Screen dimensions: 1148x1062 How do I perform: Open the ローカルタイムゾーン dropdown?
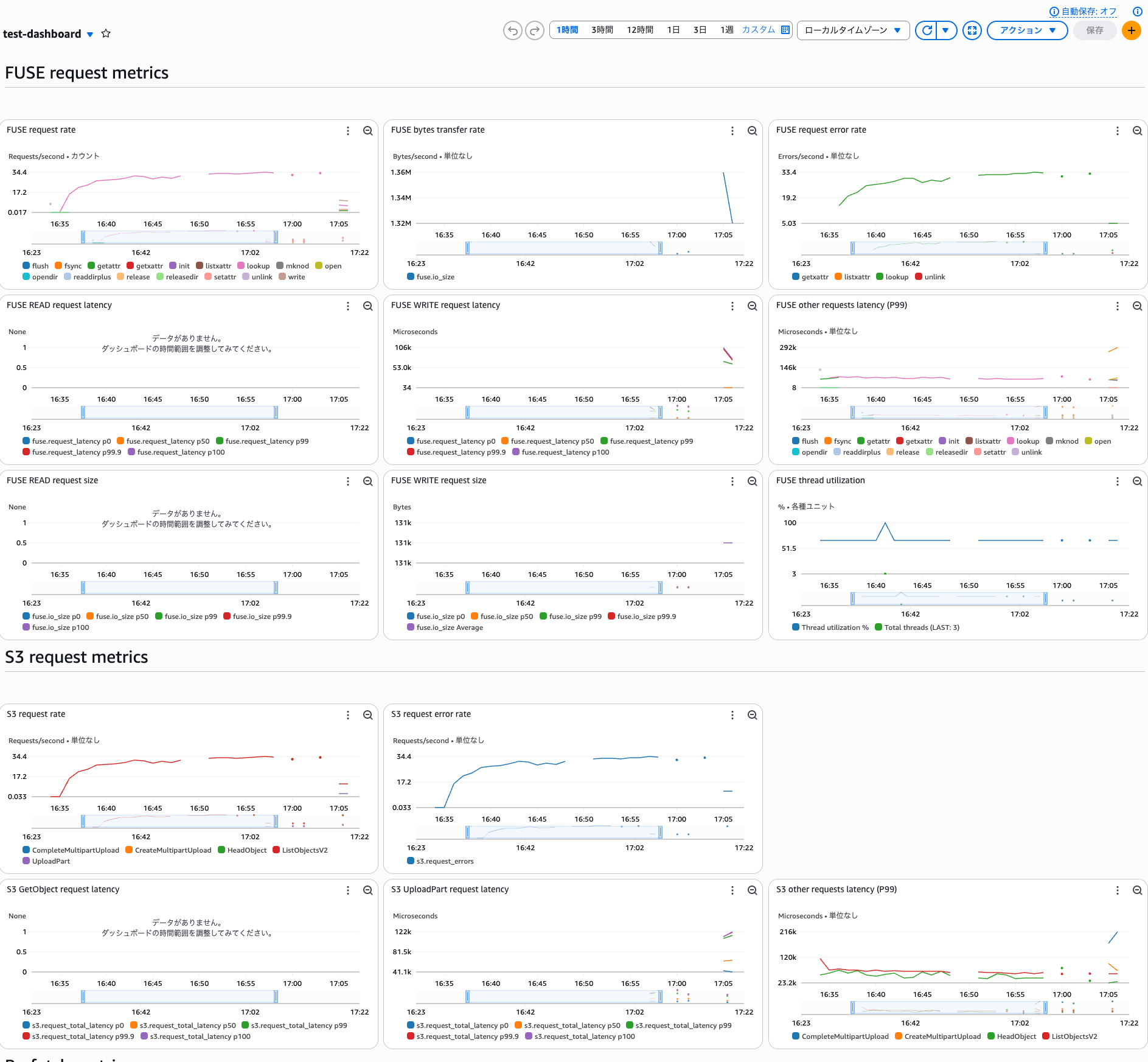pyautogui.click(x=852, y=29)
